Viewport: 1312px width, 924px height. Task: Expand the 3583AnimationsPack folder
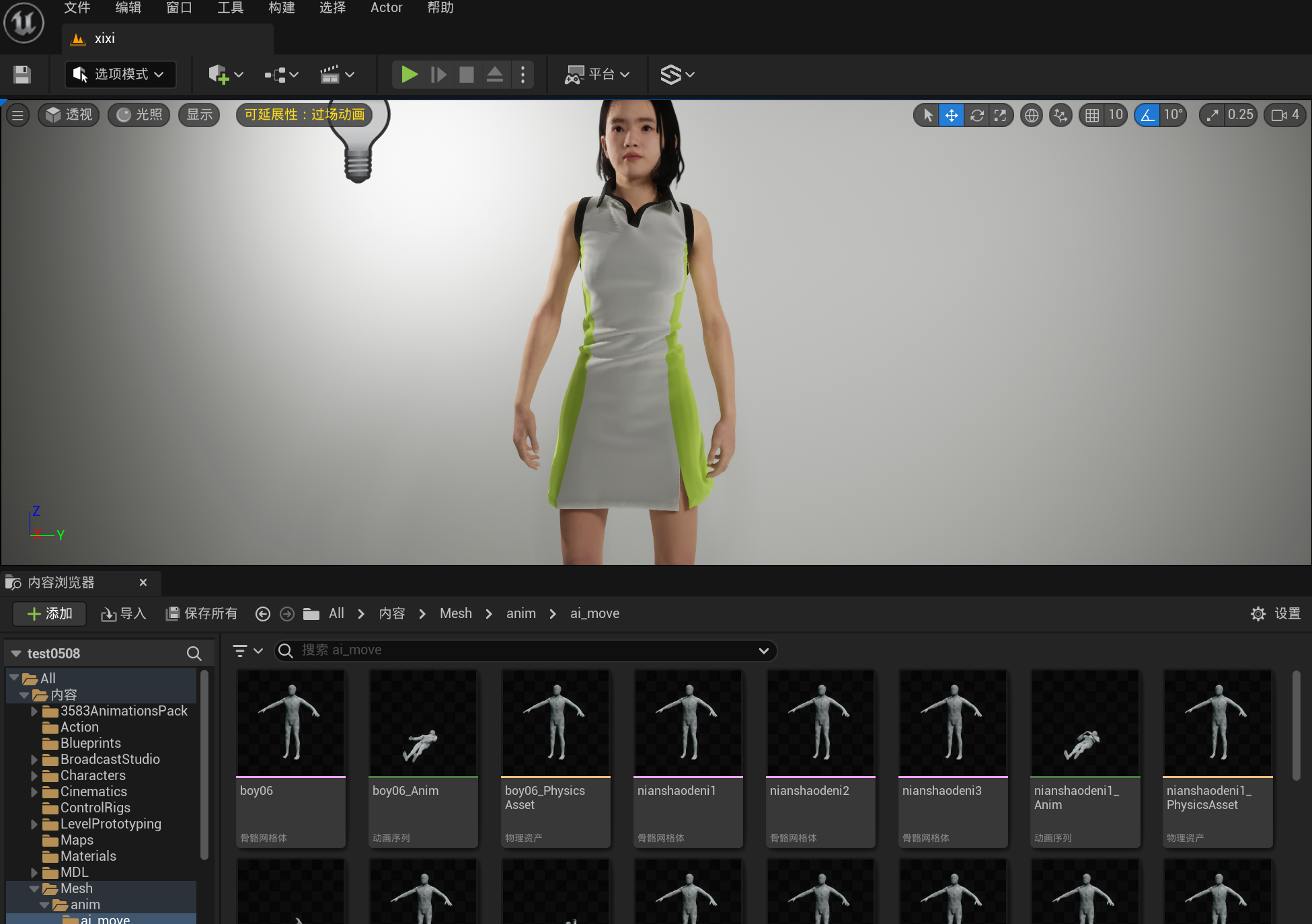(x=34, y=711)
